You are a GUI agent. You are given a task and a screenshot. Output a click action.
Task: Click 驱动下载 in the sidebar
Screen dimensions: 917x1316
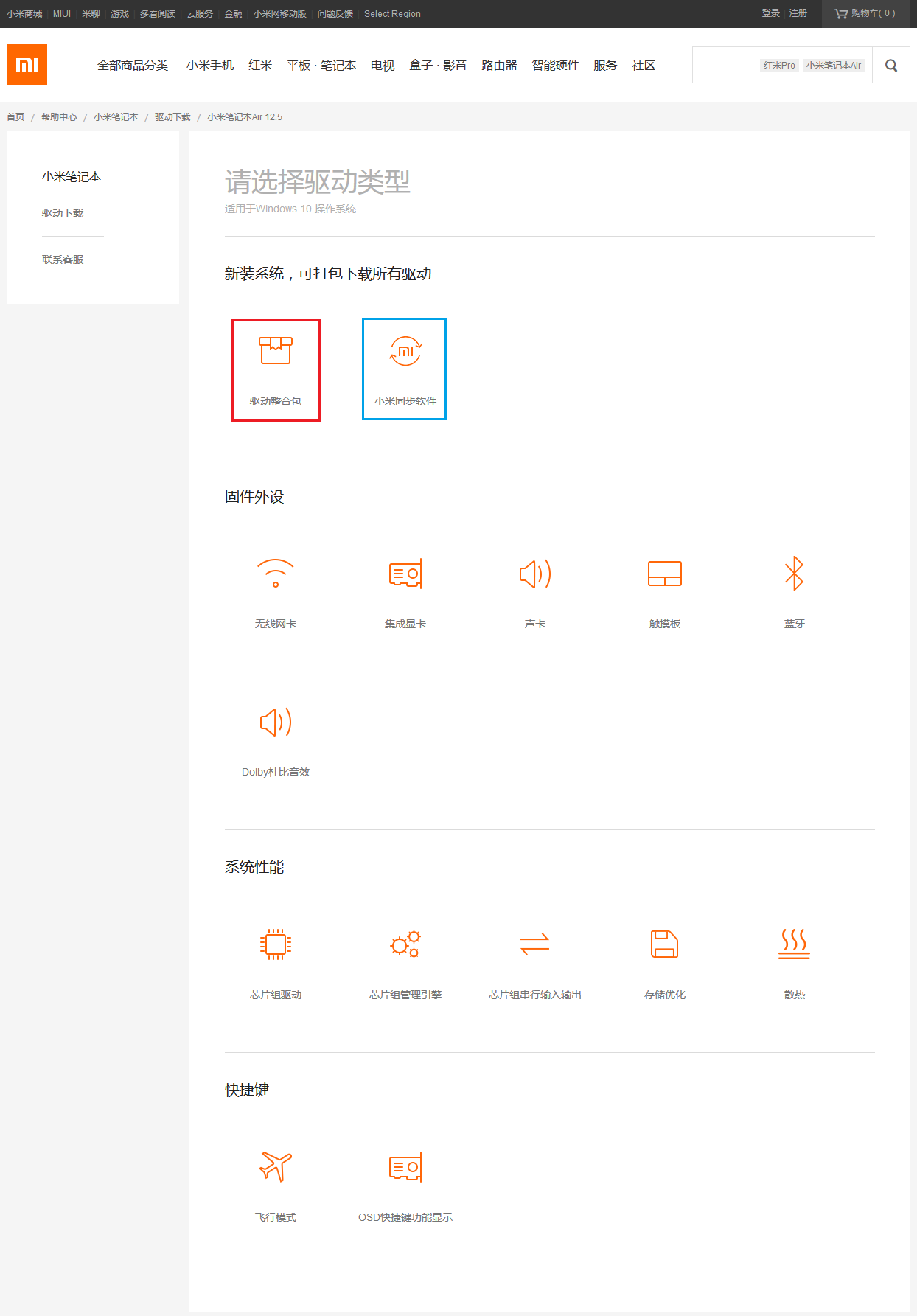point(63,213)
